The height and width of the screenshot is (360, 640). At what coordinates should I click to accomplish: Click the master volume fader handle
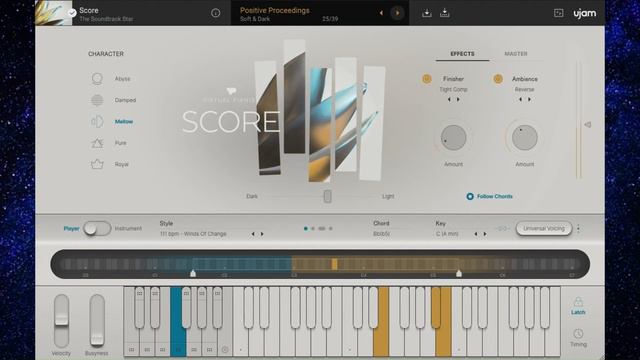point(588,124)
